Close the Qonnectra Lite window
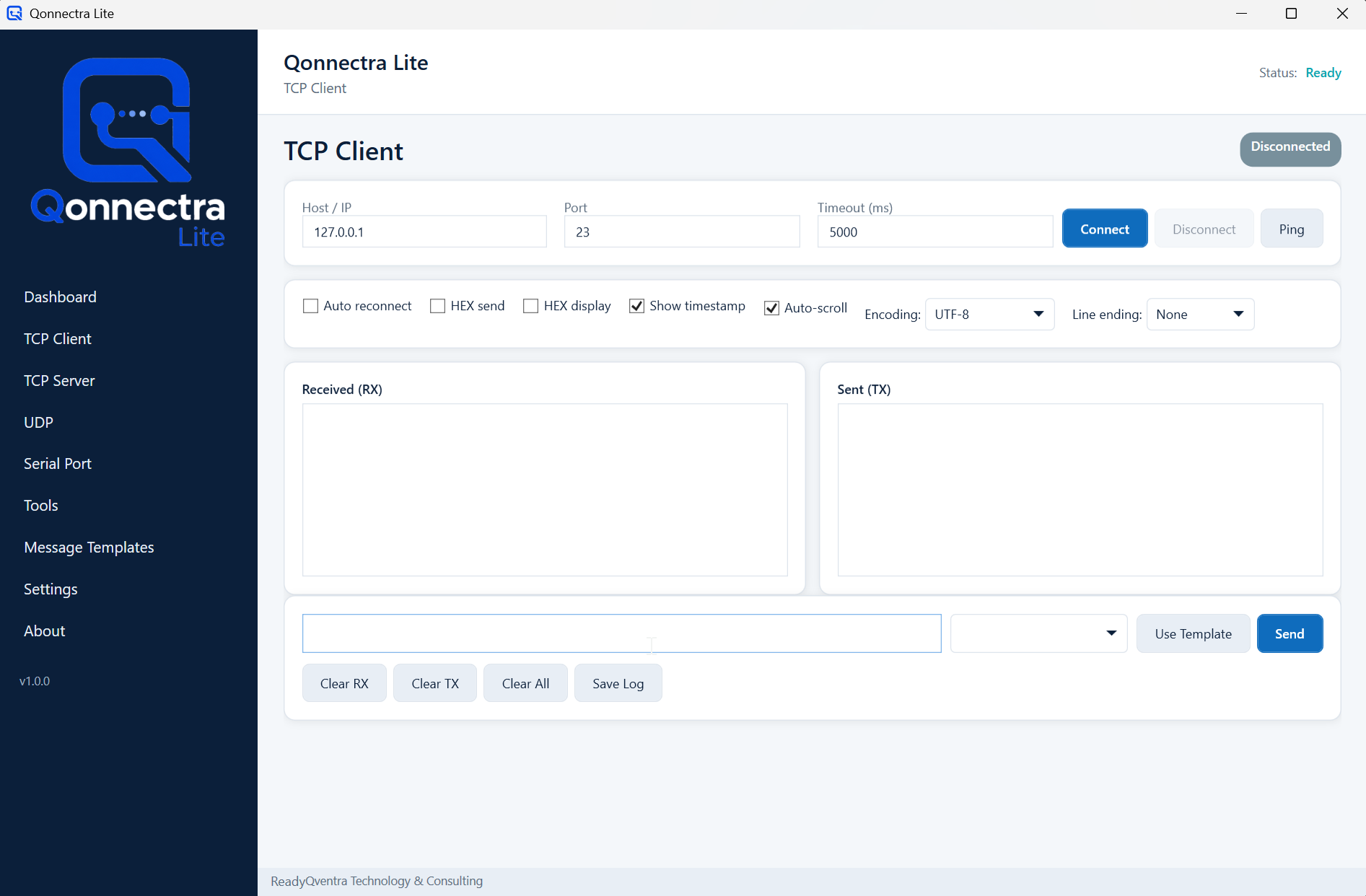 pyautogui.click(x=1342, y=14)
